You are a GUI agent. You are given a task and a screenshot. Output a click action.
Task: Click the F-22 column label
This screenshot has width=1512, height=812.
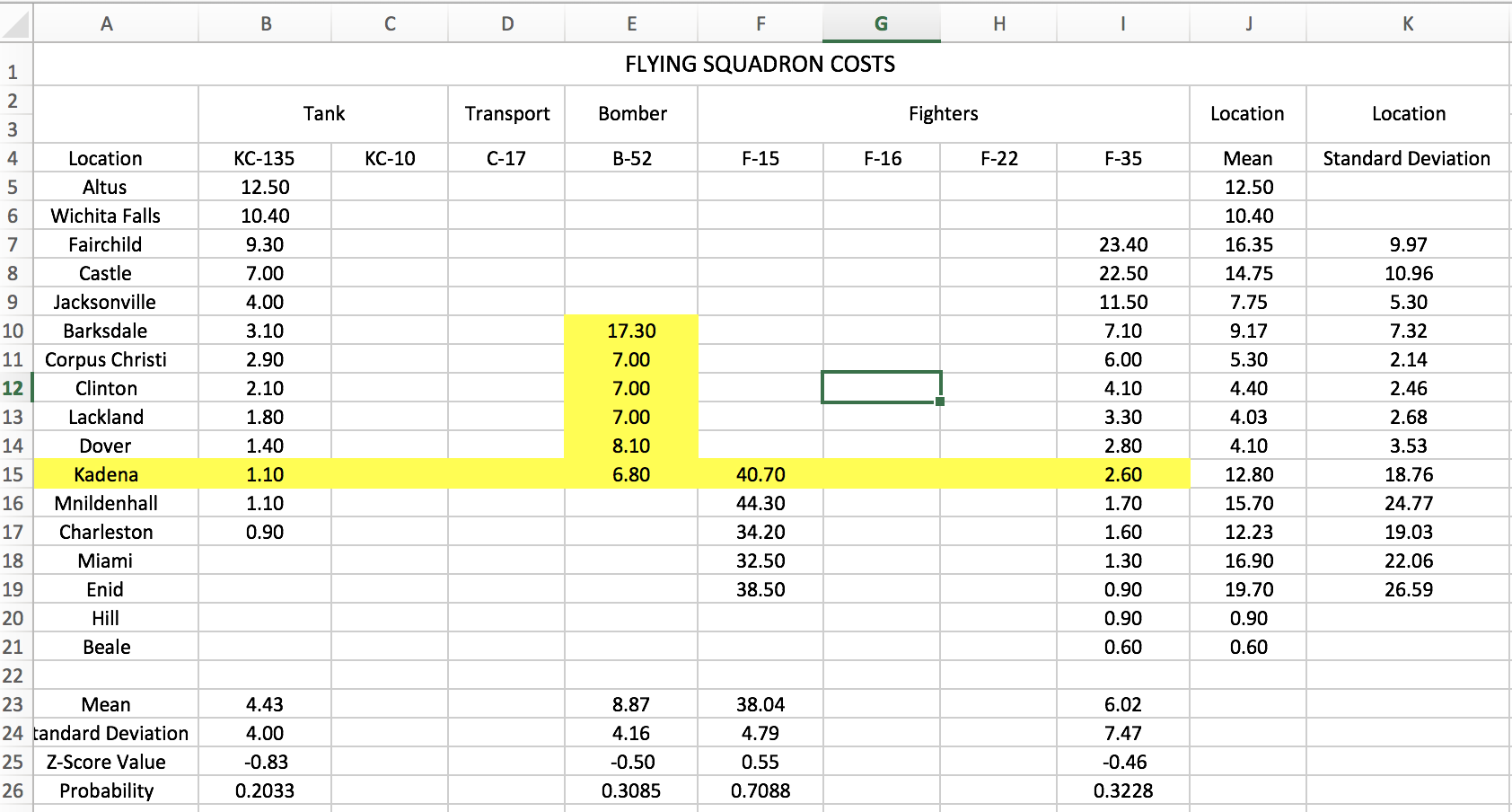pos(999,158)
